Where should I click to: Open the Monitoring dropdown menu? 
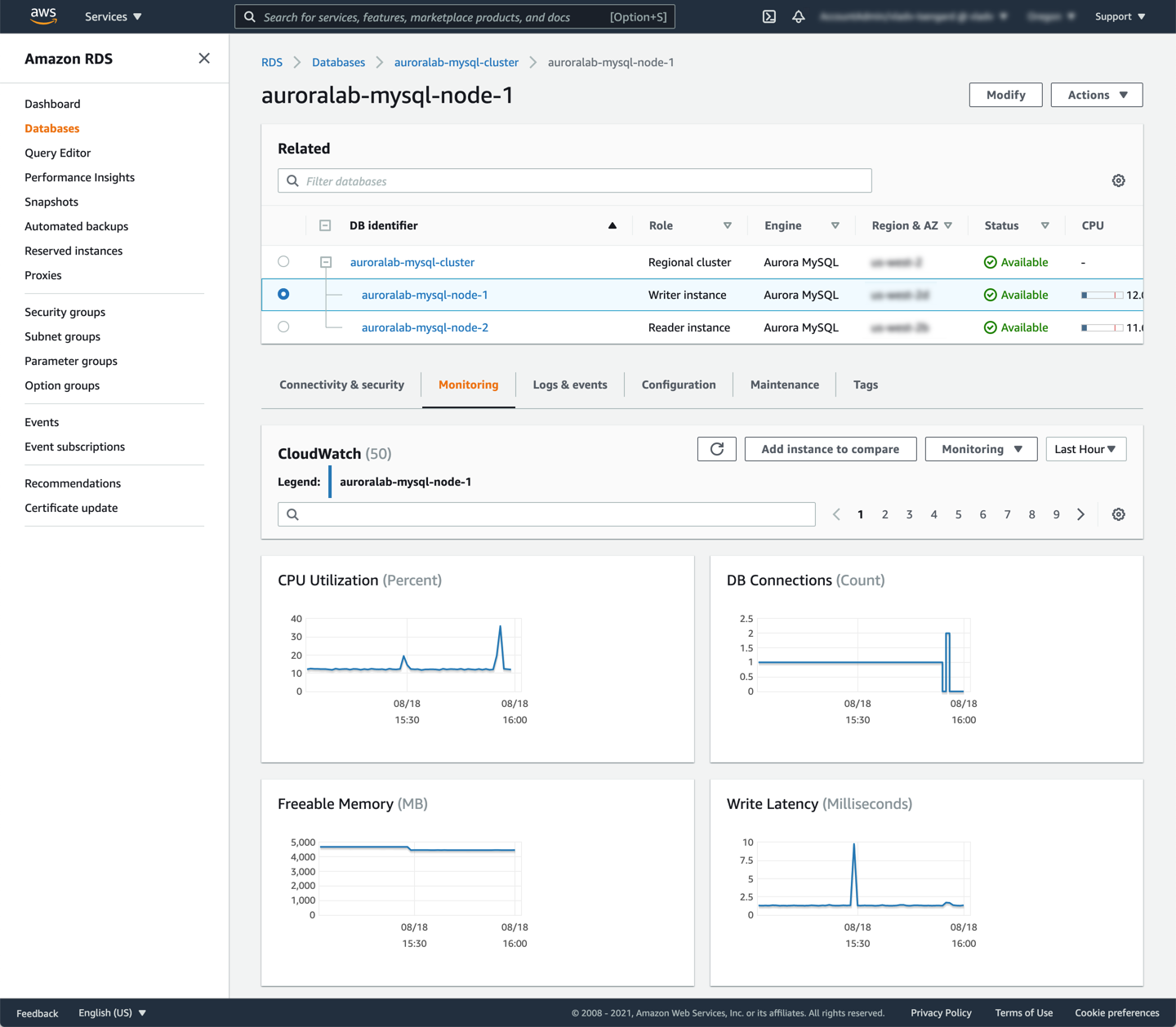(981, 449)
